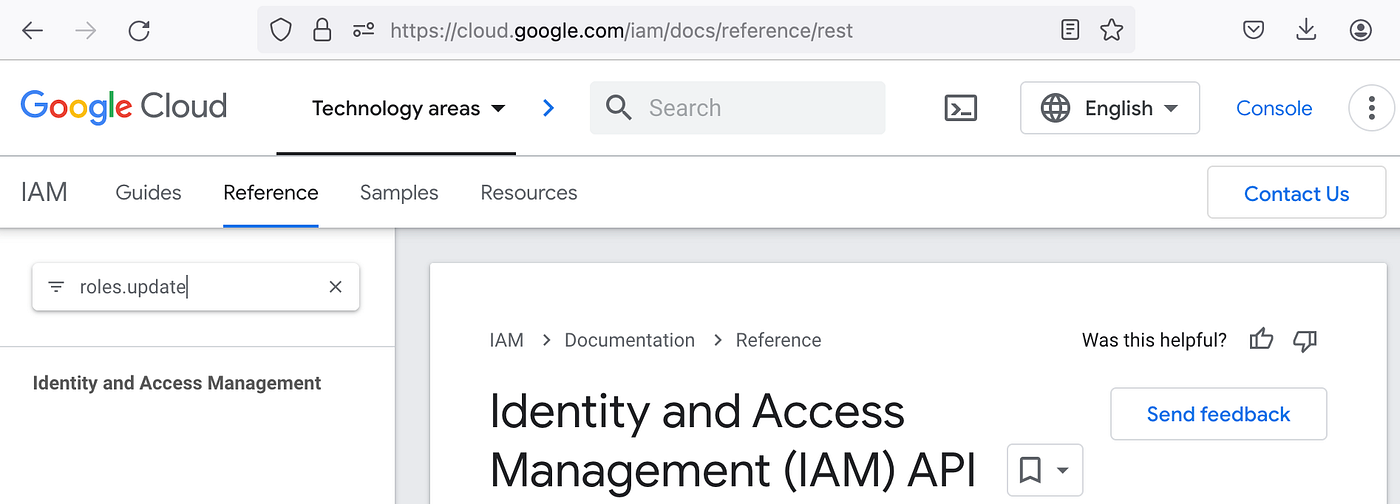Click the thumbs up helpful icon
The image size is (1400, 504).
1262,340
